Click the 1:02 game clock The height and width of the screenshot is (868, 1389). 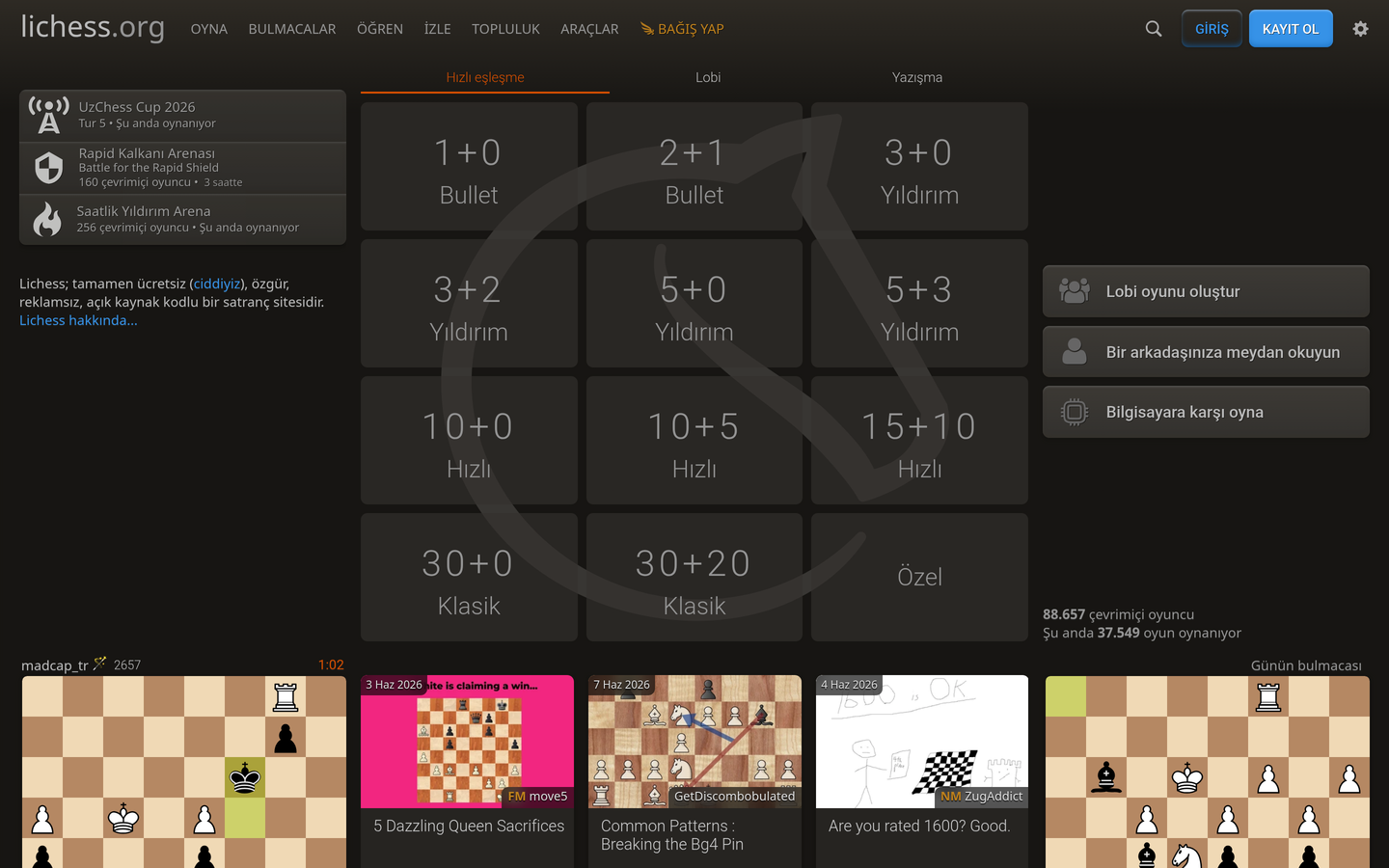[x=331, y=665]
